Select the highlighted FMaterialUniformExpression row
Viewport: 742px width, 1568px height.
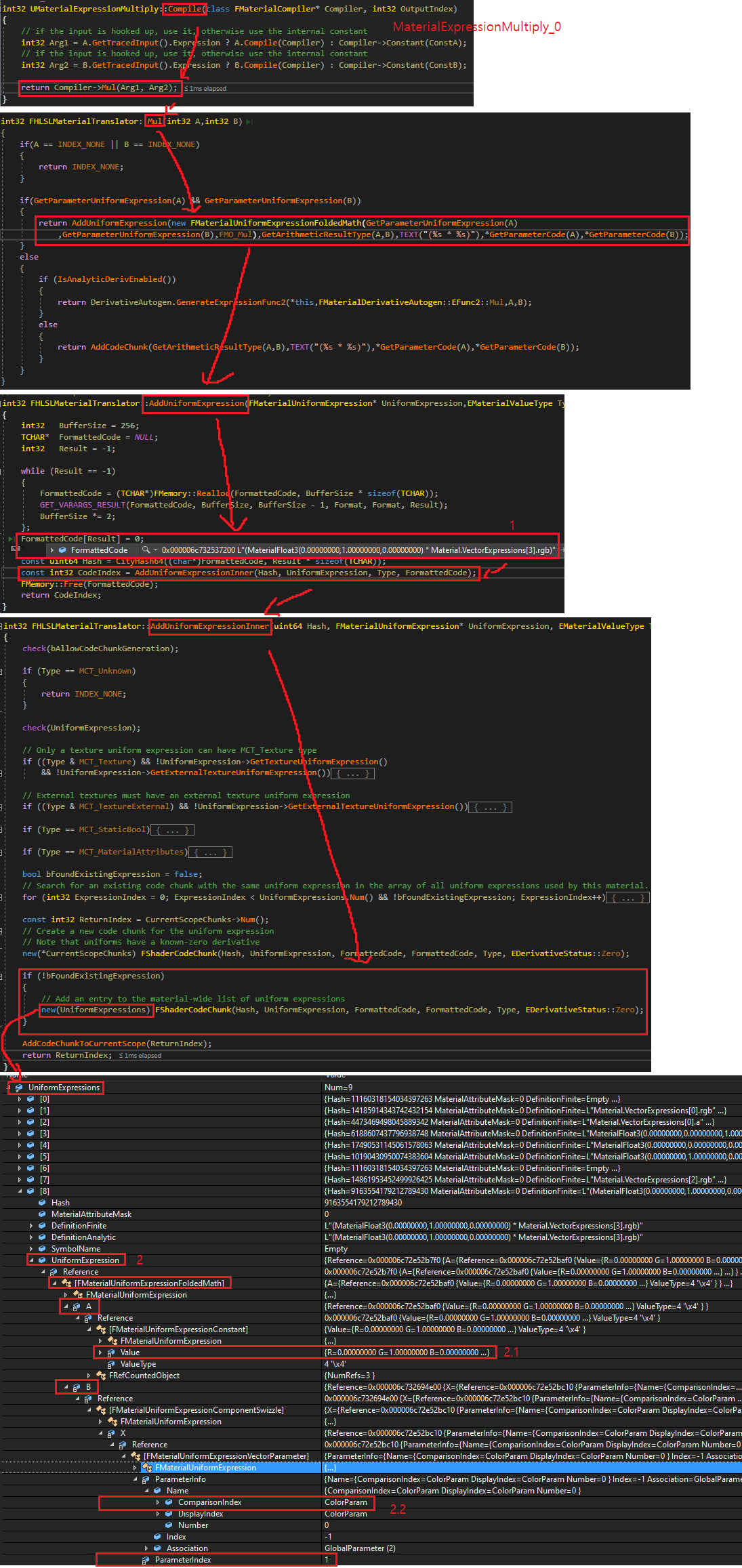tap(371, 1468)
